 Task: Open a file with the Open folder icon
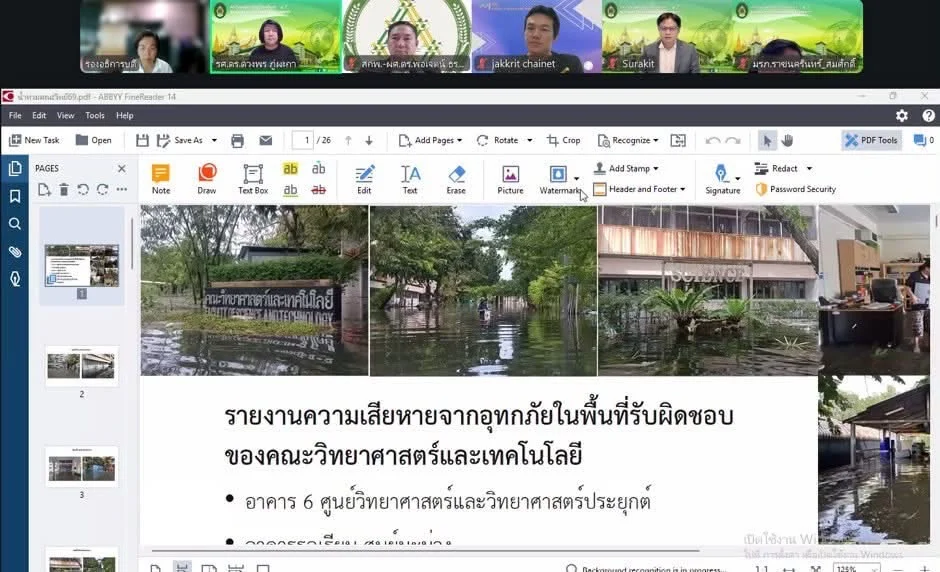click(94, 140)
